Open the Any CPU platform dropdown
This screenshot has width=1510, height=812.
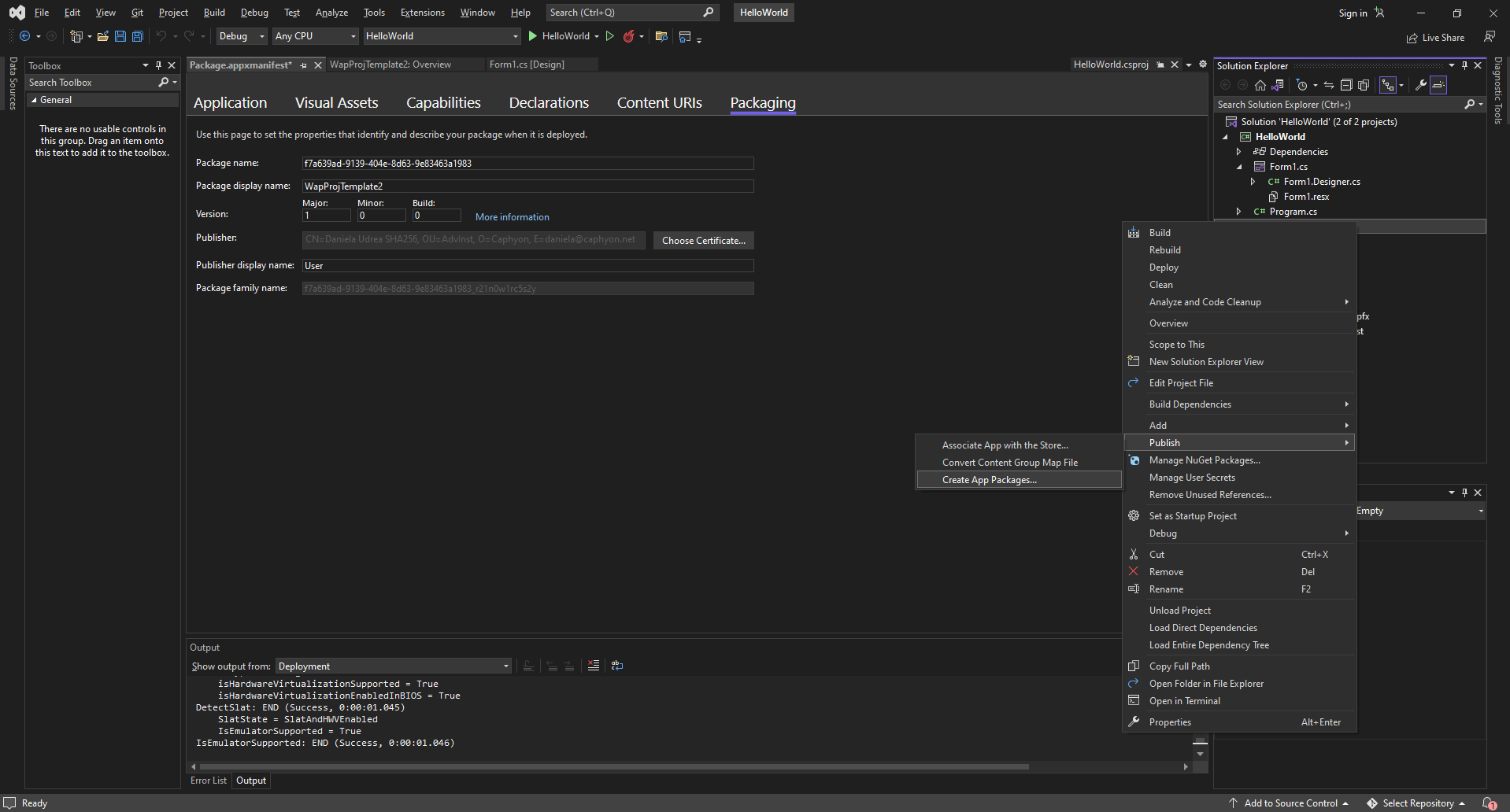[316, 36]
